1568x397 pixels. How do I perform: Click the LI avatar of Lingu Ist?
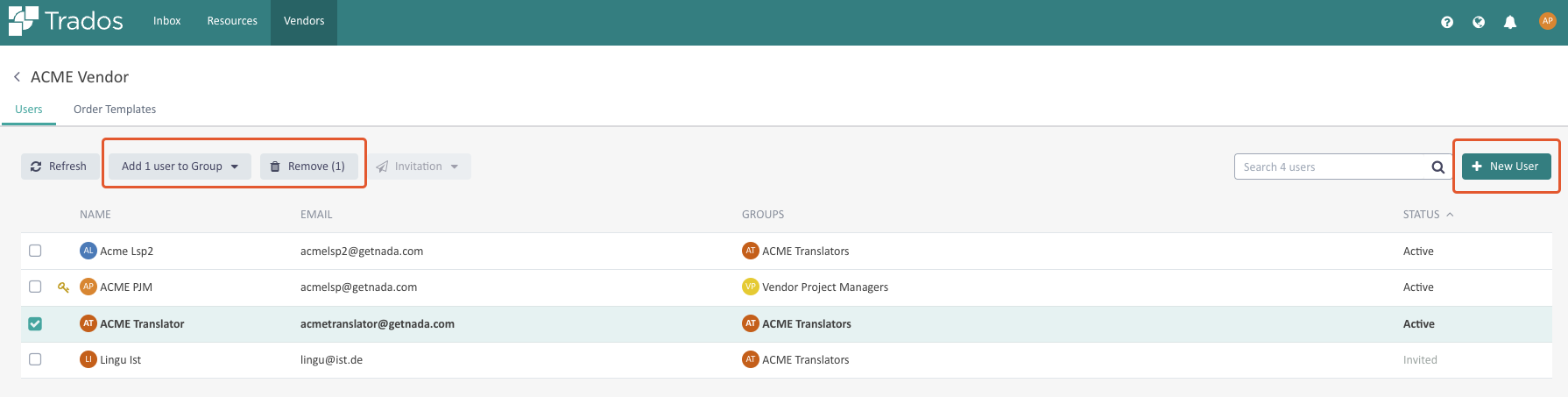coord(88,359)
